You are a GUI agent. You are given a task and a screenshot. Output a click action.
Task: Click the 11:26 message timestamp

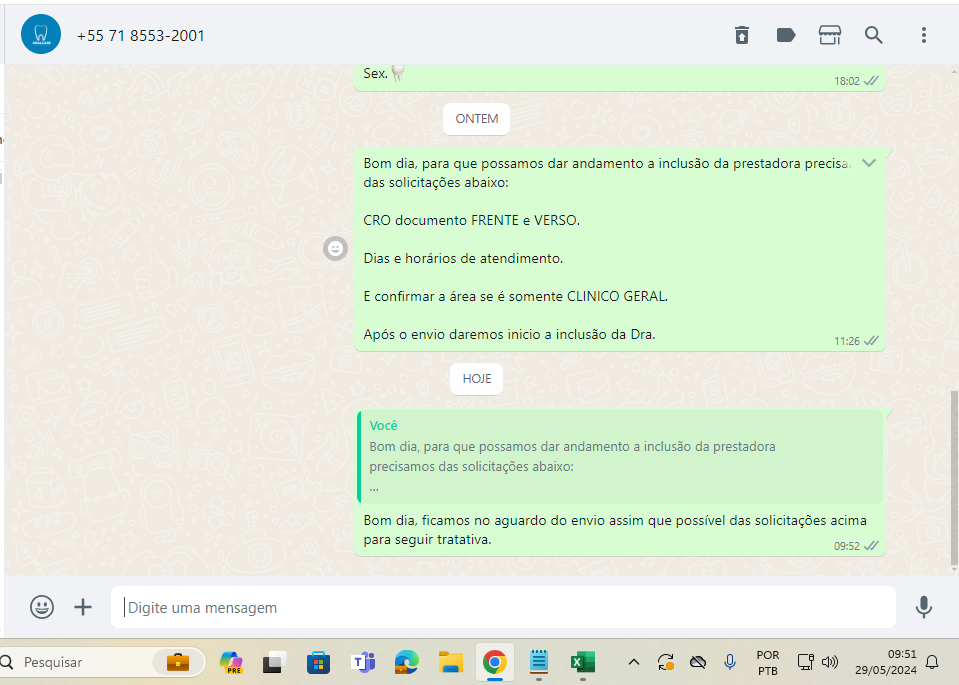click(846, 341)
